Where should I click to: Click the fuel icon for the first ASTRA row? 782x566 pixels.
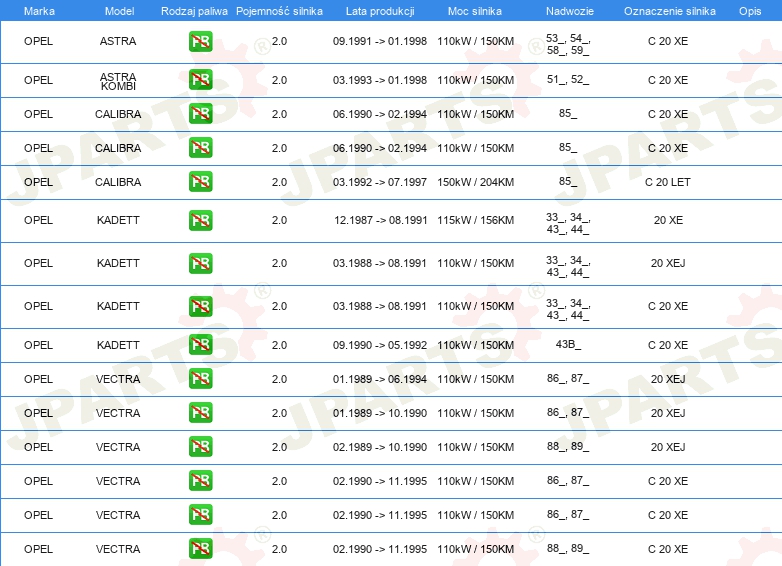coord(200,42)
